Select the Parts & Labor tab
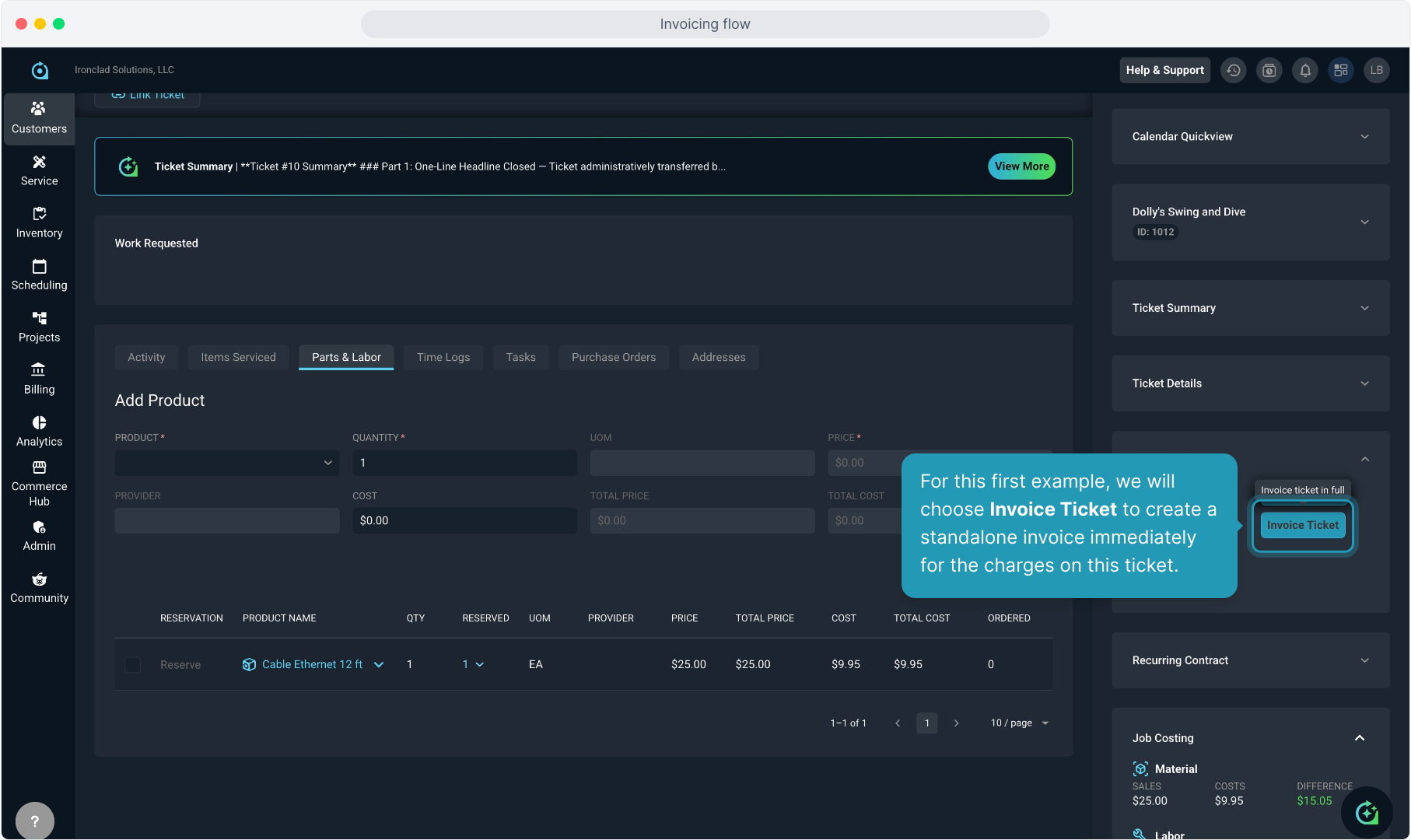This screenshot has width=1411, height=840. [346, 357]
